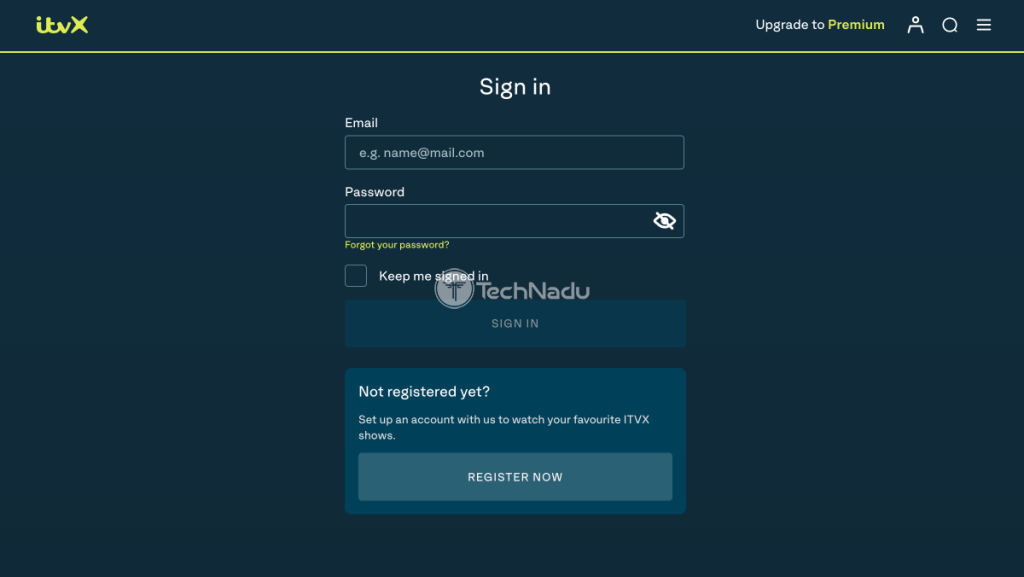1024x577 pixels.
Task: Click the Password field label
Action: pos(375,192)
